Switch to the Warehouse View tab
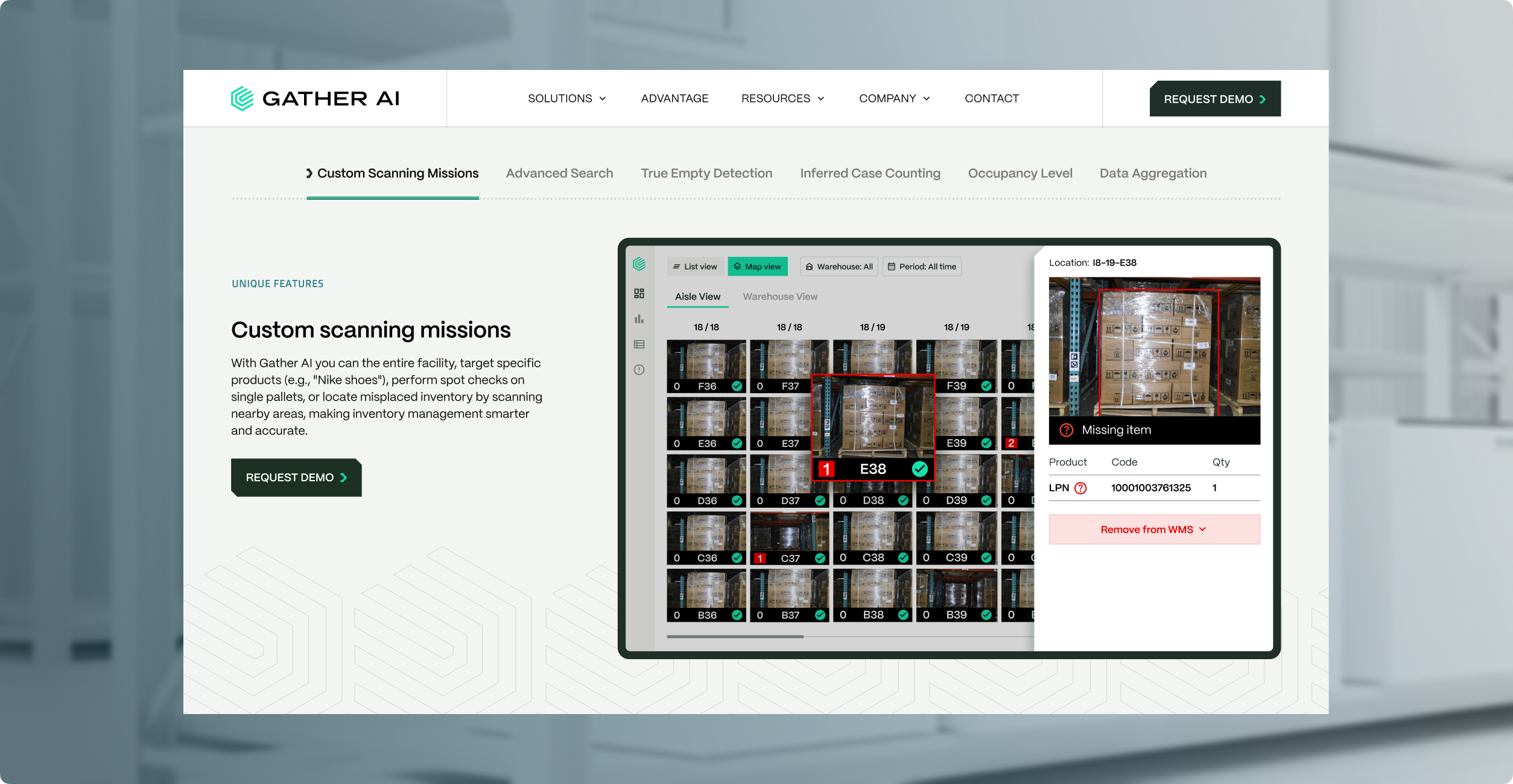This screenshot has width=1513, height=784. (x=780, y=297)
